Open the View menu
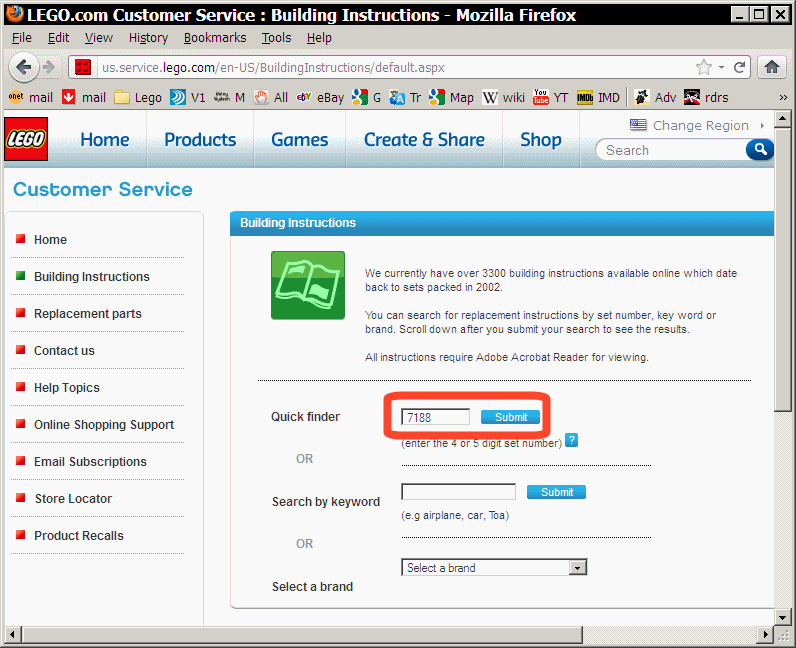The image size is (796, 648). (98, 38)
